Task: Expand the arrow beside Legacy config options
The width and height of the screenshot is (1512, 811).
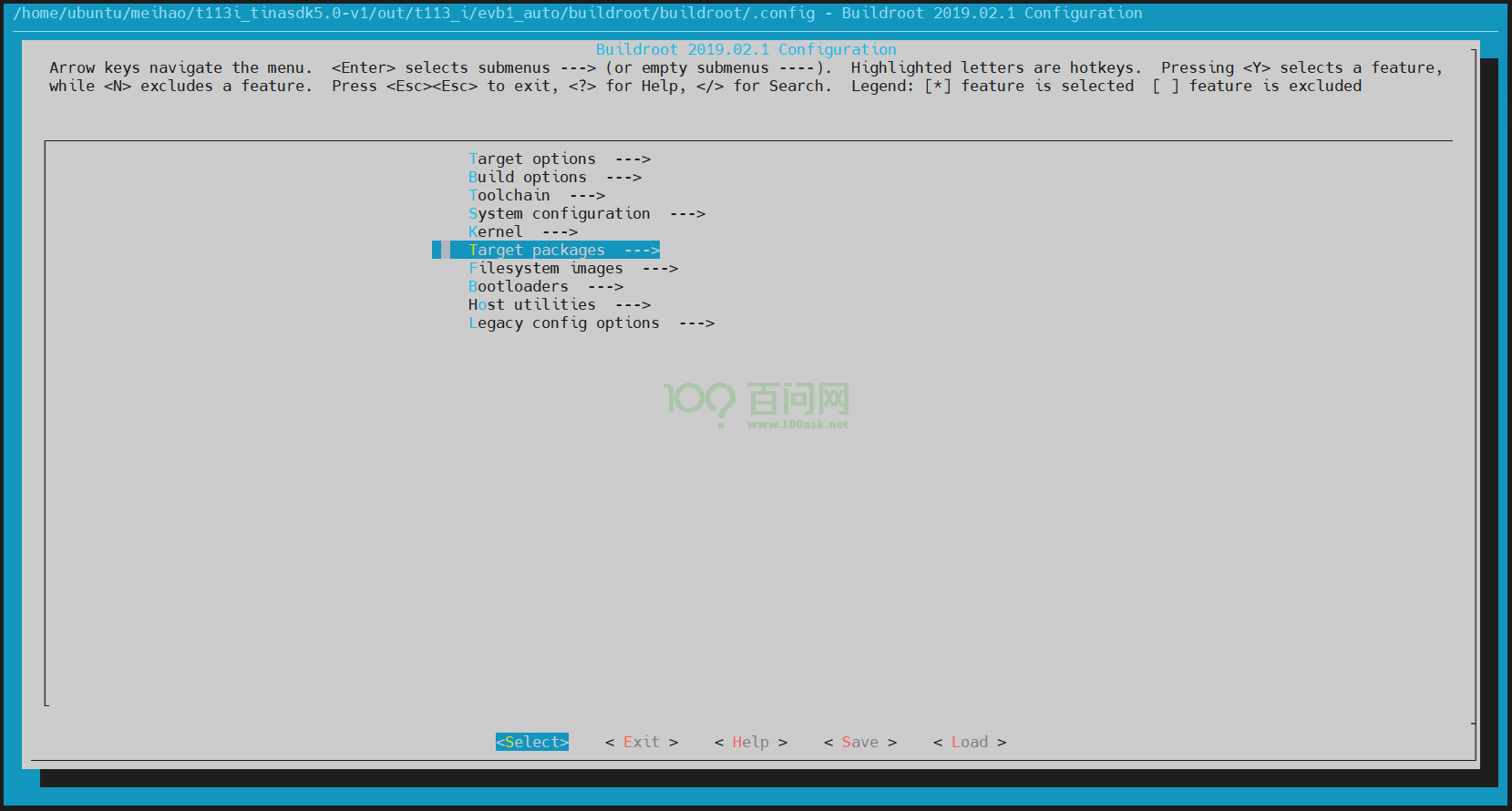Action: point(696,323)
